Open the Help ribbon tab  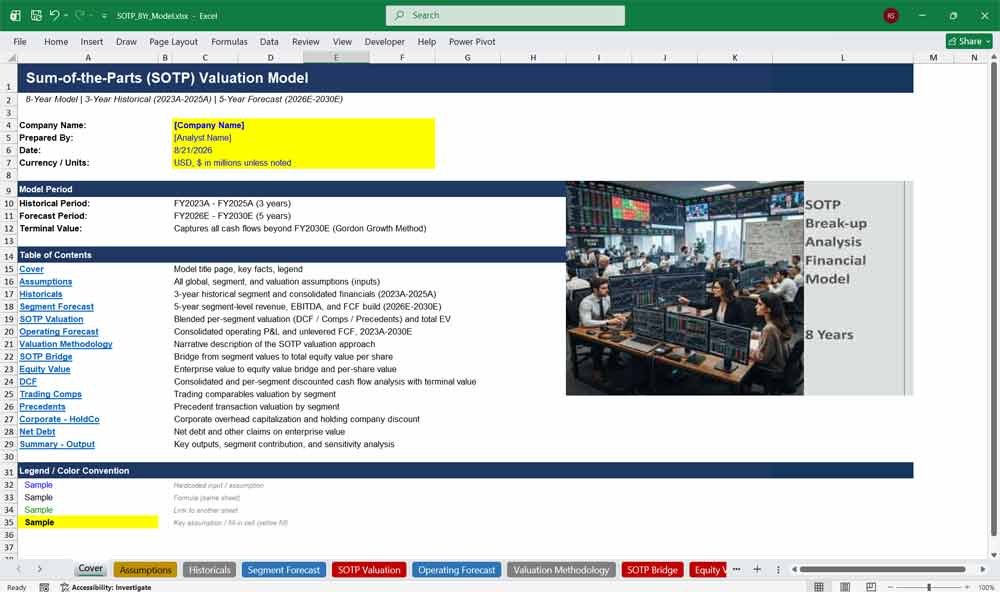pos(427,41)
